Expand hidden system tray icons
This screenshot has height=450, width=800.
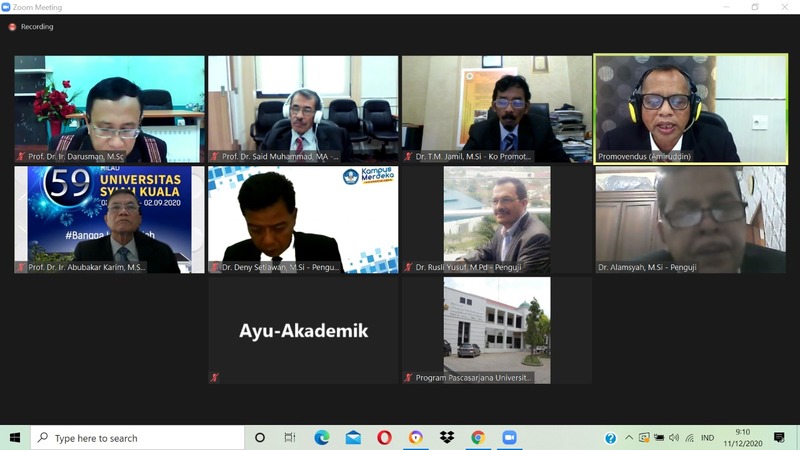pos(629,438)
